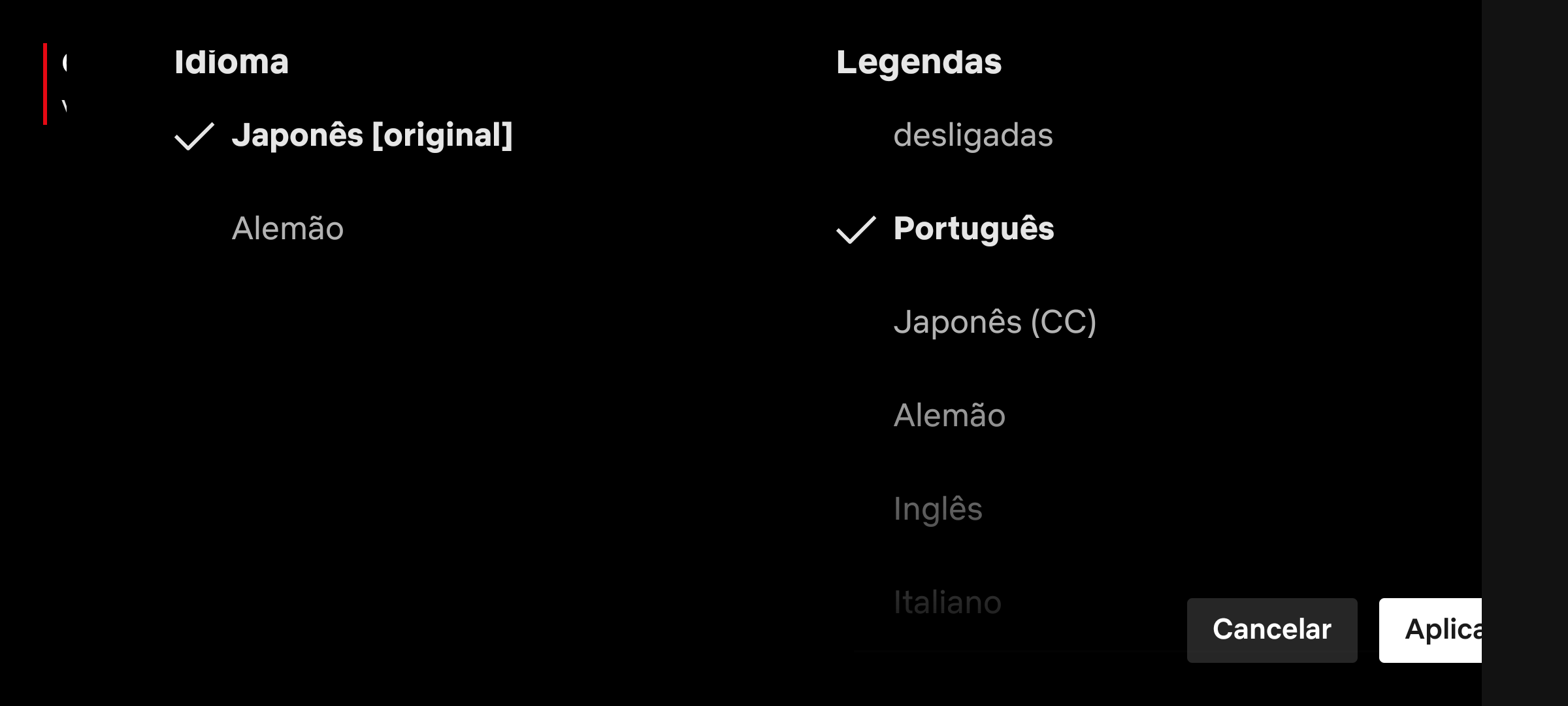The width and height of the screenshot is (1568, 706).
Task: Choose Português subtitles
Action: click(x=973, y=229)
